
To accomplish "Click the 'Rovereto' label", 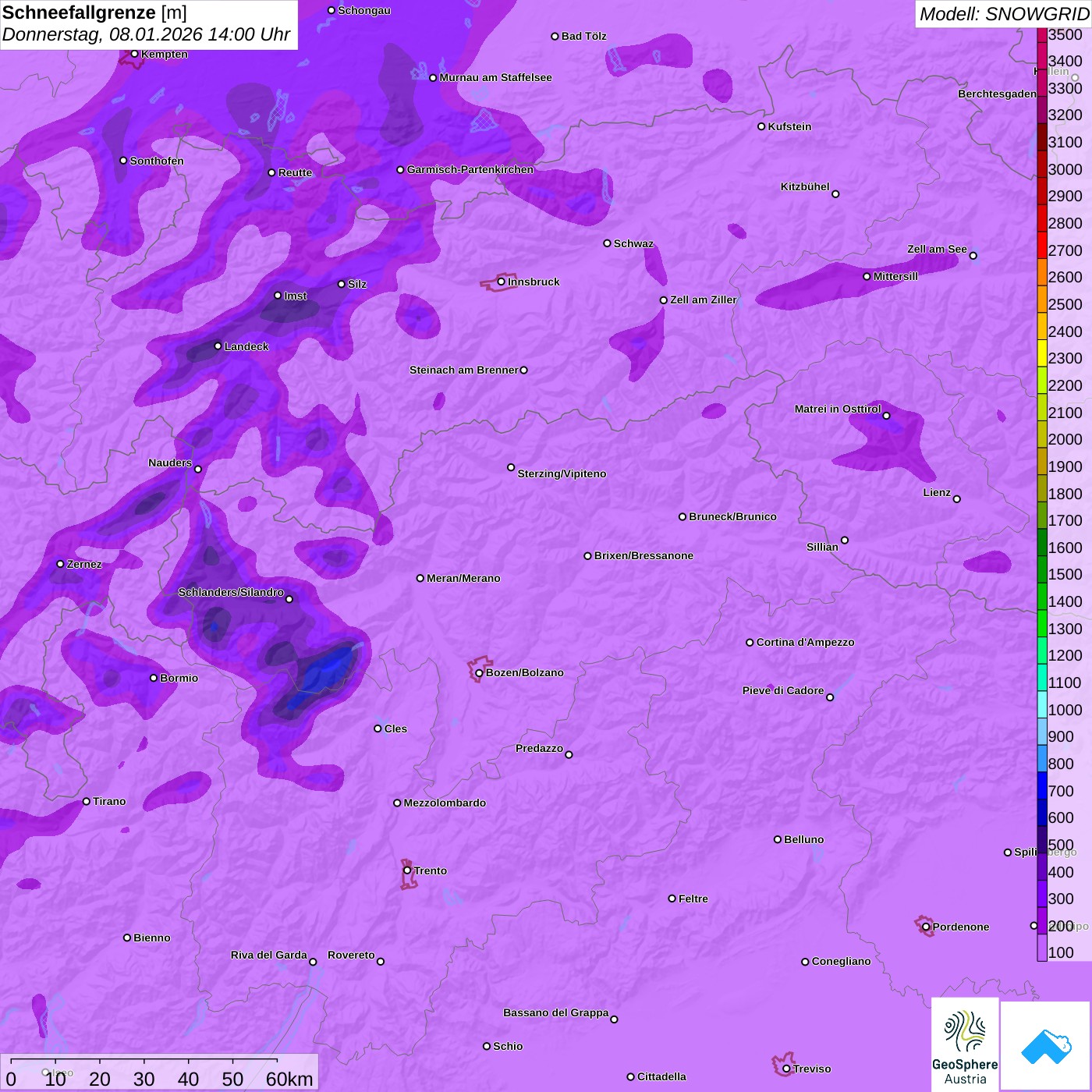I will pyautogui.click(x=351, y=955).
